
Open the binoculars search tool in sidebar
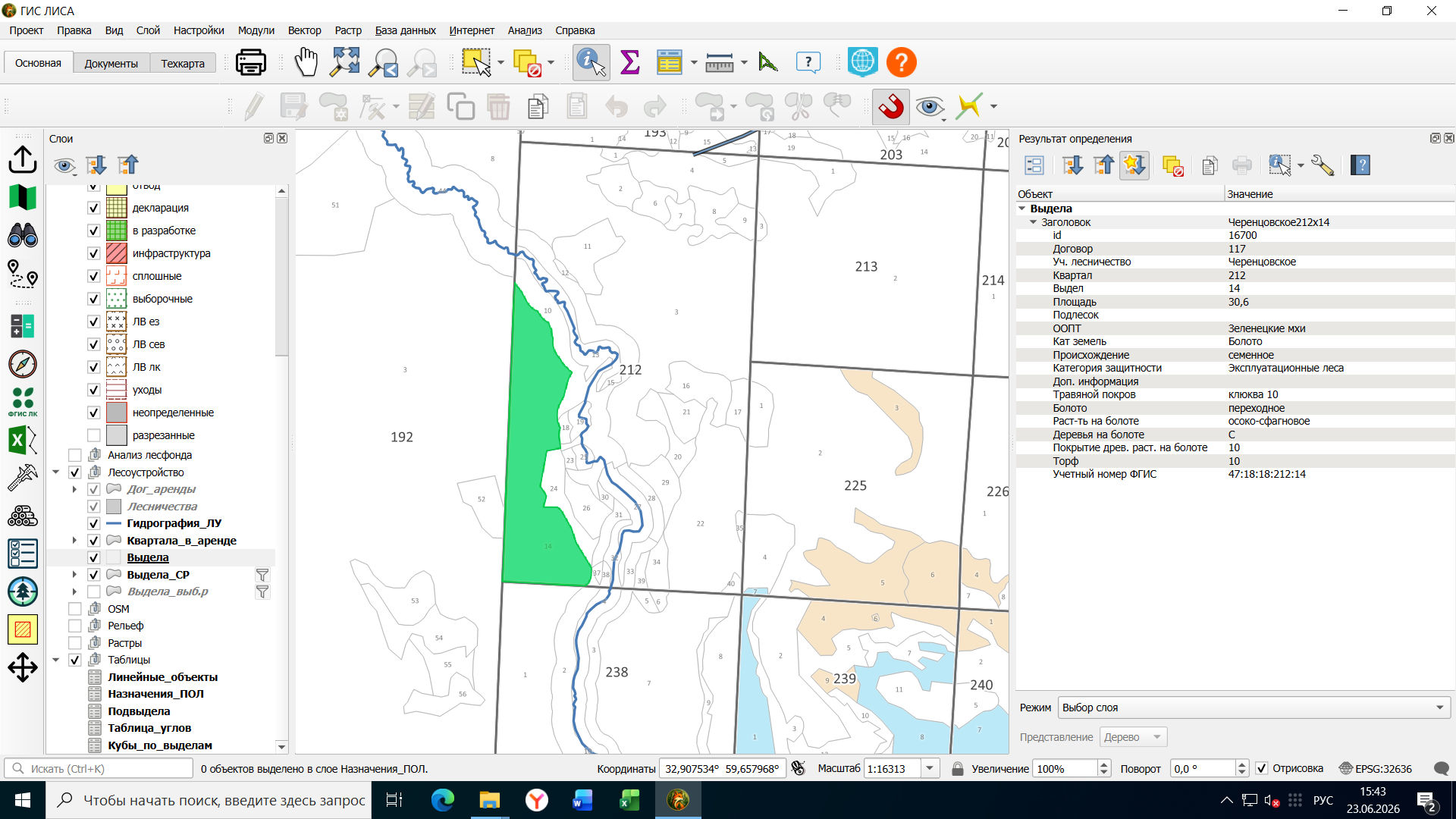pyautogui.click(x=23, y=236)
